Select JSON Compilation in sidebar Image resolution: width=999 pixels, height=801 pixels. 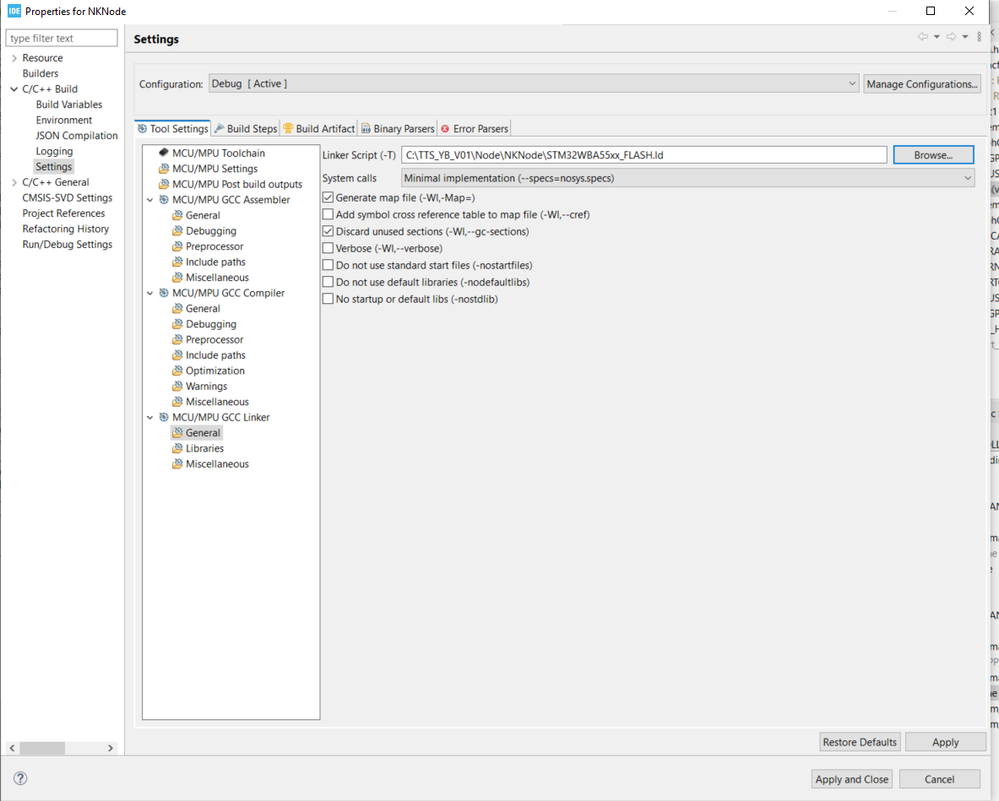click(x=76, y=136)
